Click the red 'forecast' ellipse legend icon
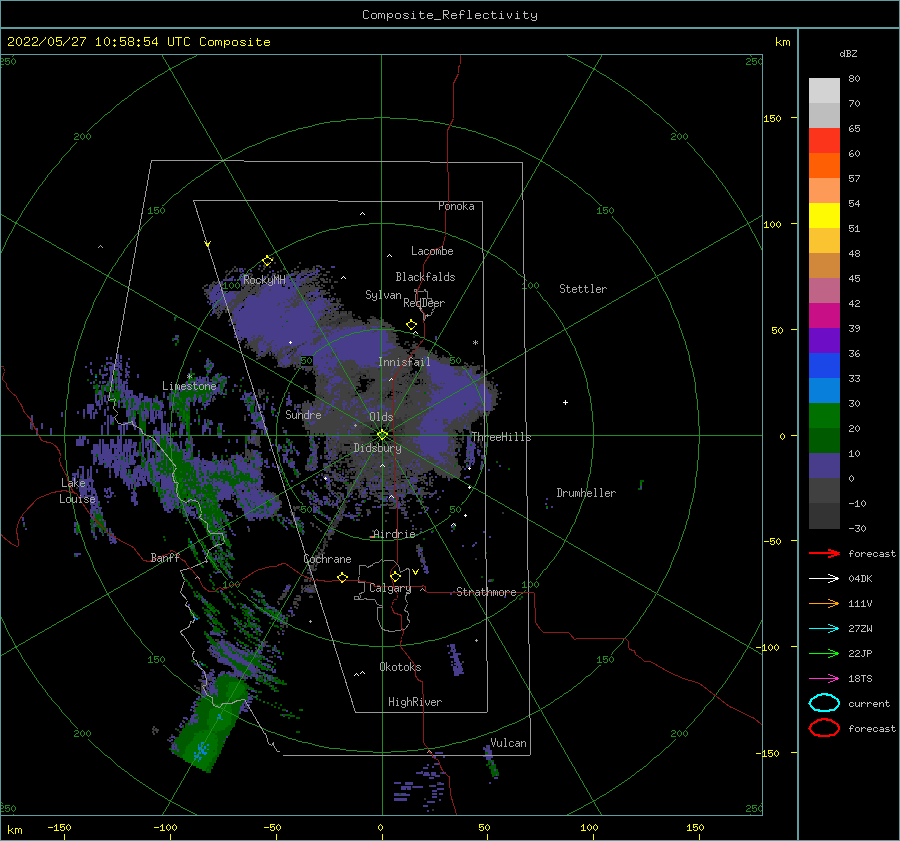Screen dimensions: 900x841 pyautogui.click(x=824, y=728)
